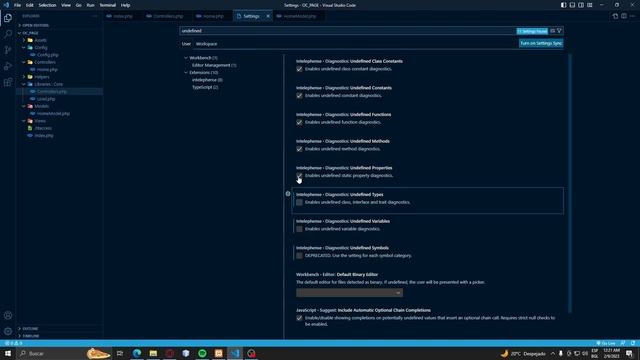Image resolution: width=640 pixels, height=360 pixels.
Task: Expand the Helpers folder
Action: click(24, 77)
